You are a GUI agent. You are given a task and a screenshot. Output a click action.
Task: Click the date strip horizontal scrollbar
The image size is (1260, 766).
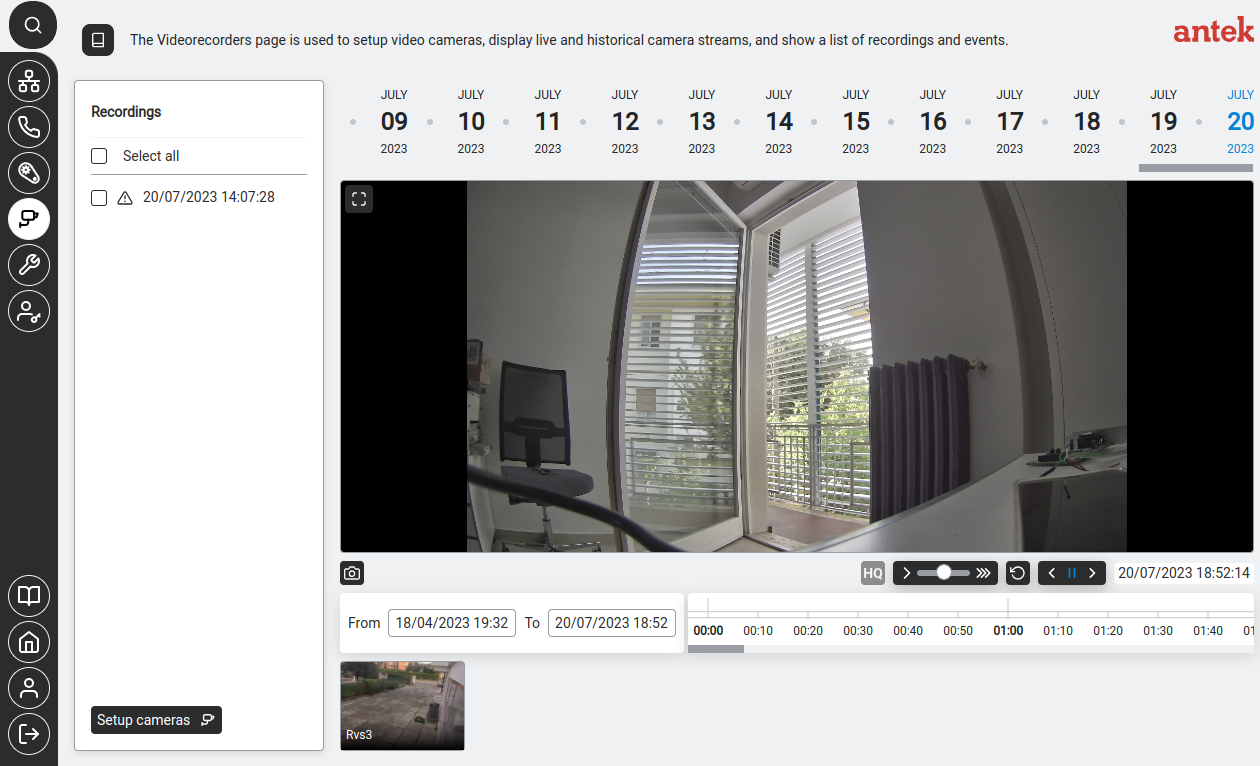point(1196,168)
